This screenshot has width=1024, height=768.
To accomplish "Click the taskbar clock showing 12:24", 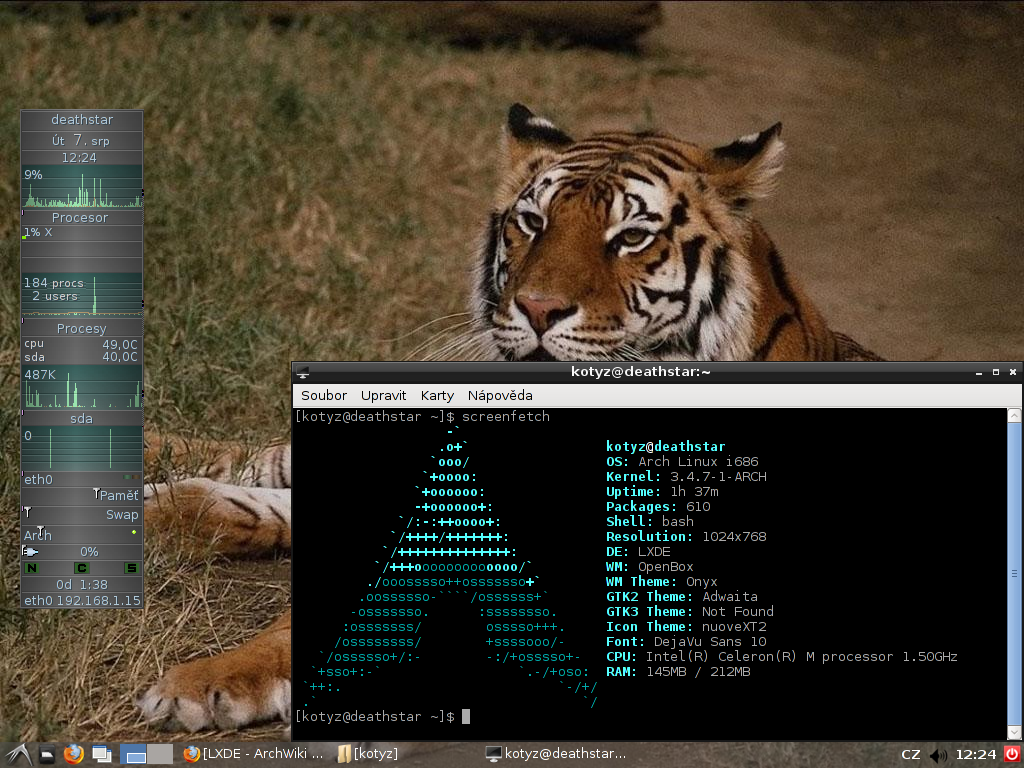I will (975, 755).
